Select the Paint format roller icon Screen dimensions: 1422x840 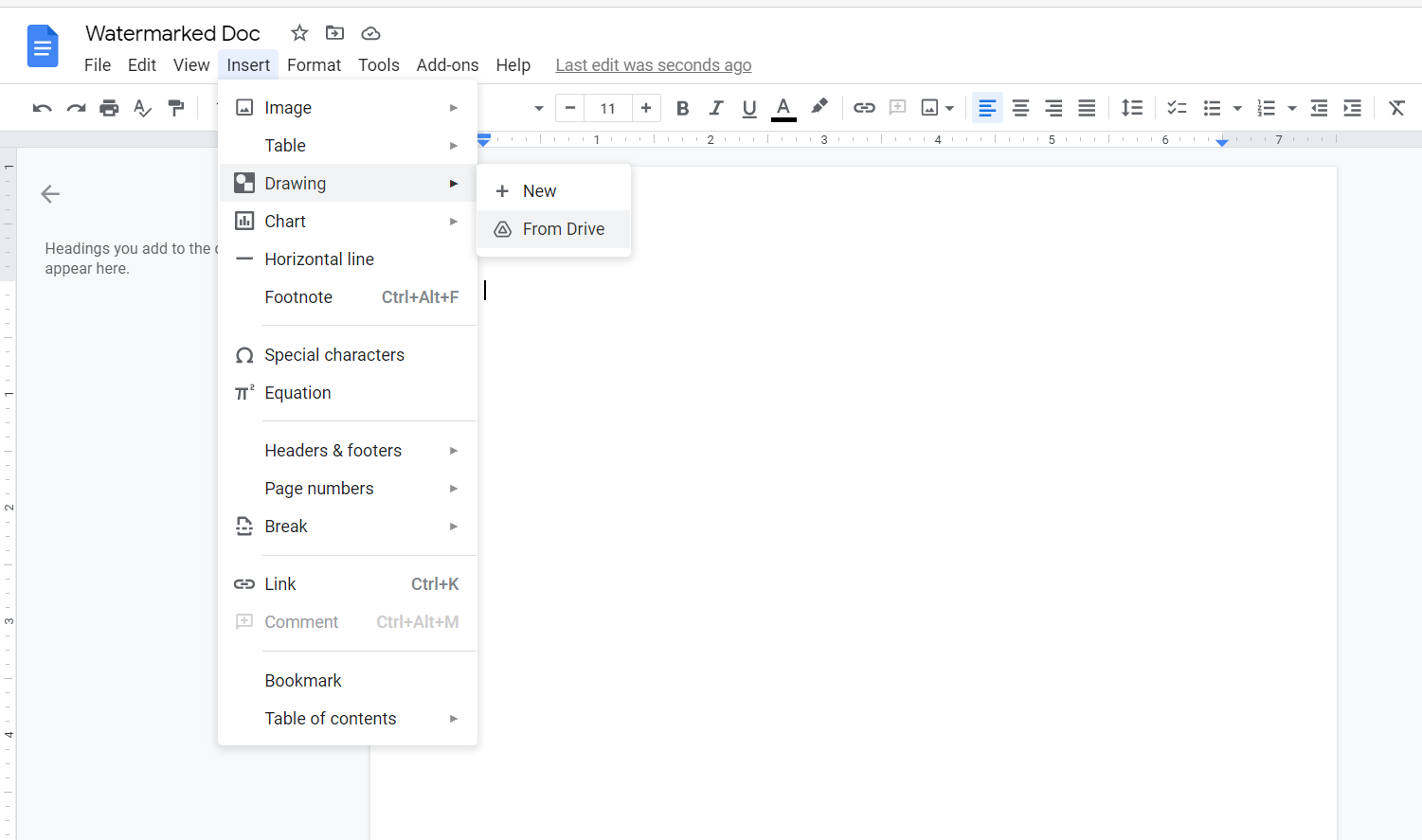(176, 108)
